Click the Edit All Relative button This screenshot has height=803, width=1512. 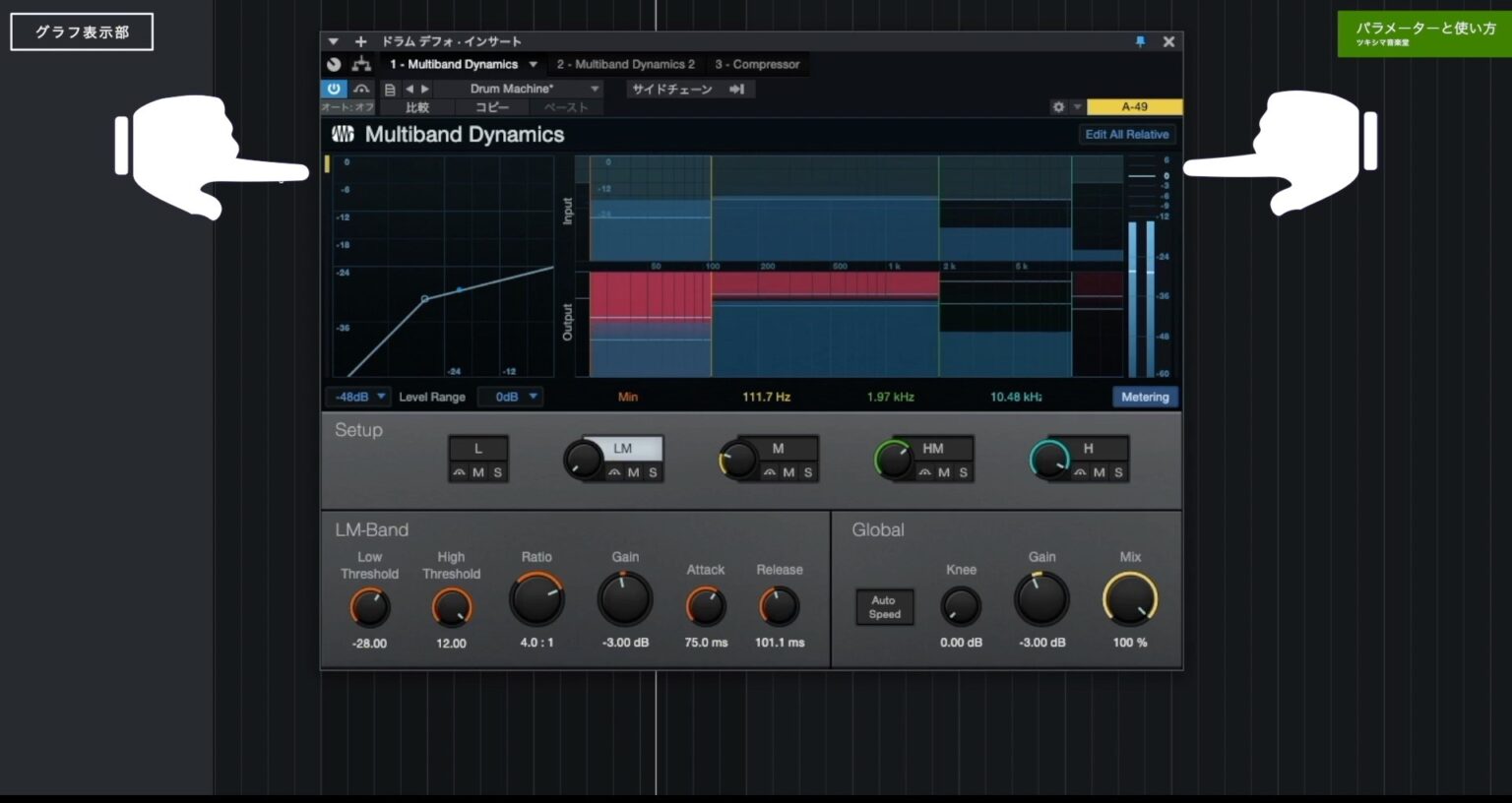click(x=1126, y=134)
